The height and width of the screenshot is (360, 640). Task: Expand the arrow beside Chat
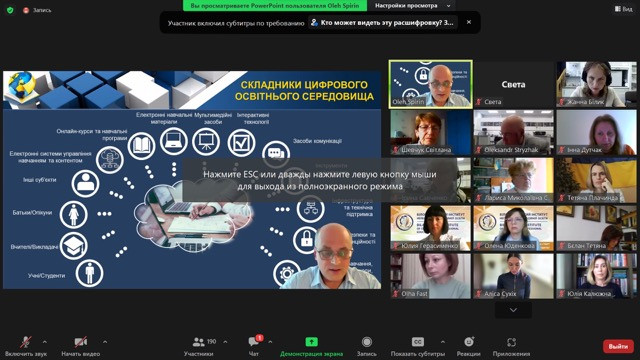(x=270, y=342)
